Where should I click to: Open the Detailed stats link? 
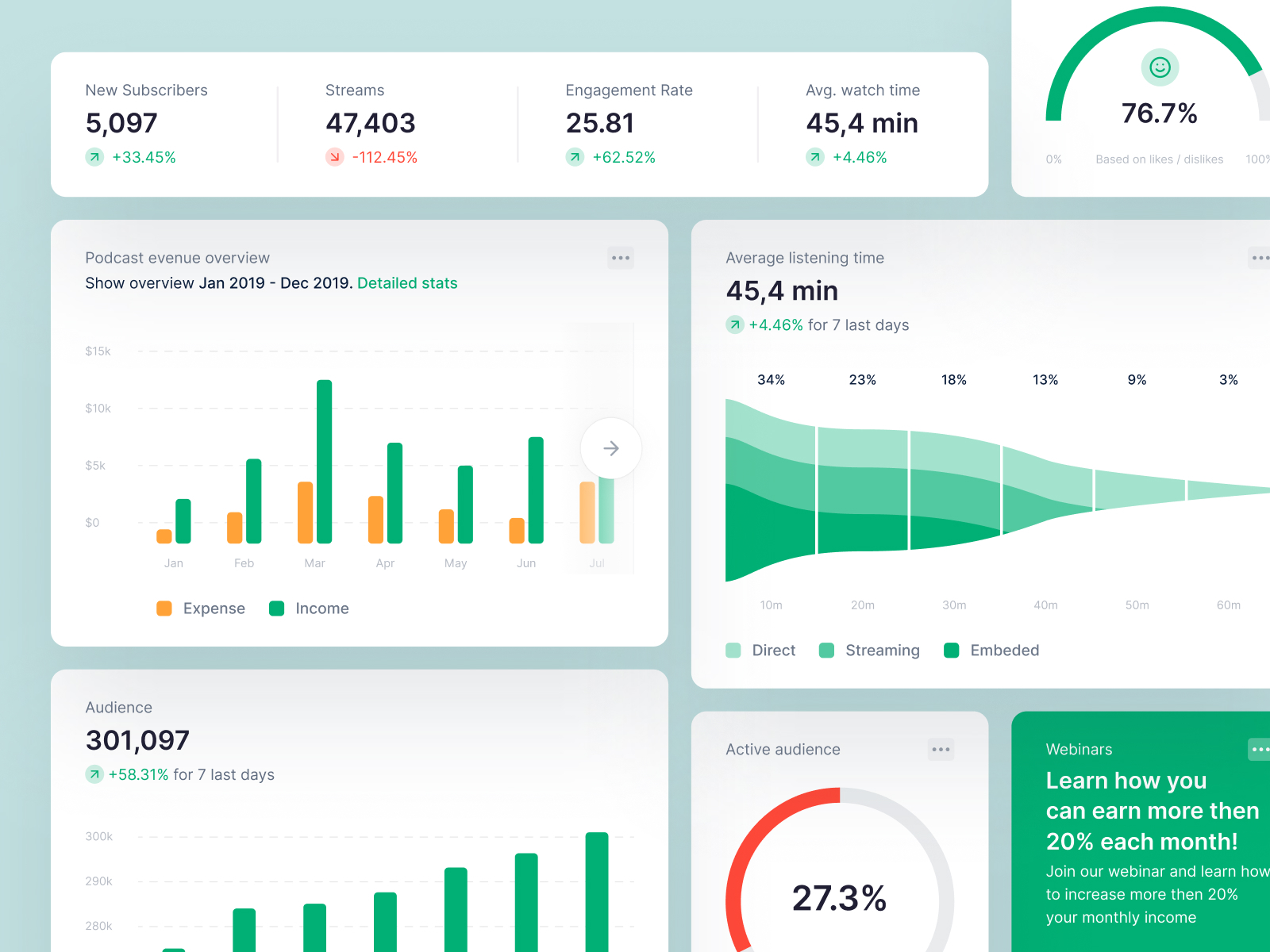(x=407, y=283)
